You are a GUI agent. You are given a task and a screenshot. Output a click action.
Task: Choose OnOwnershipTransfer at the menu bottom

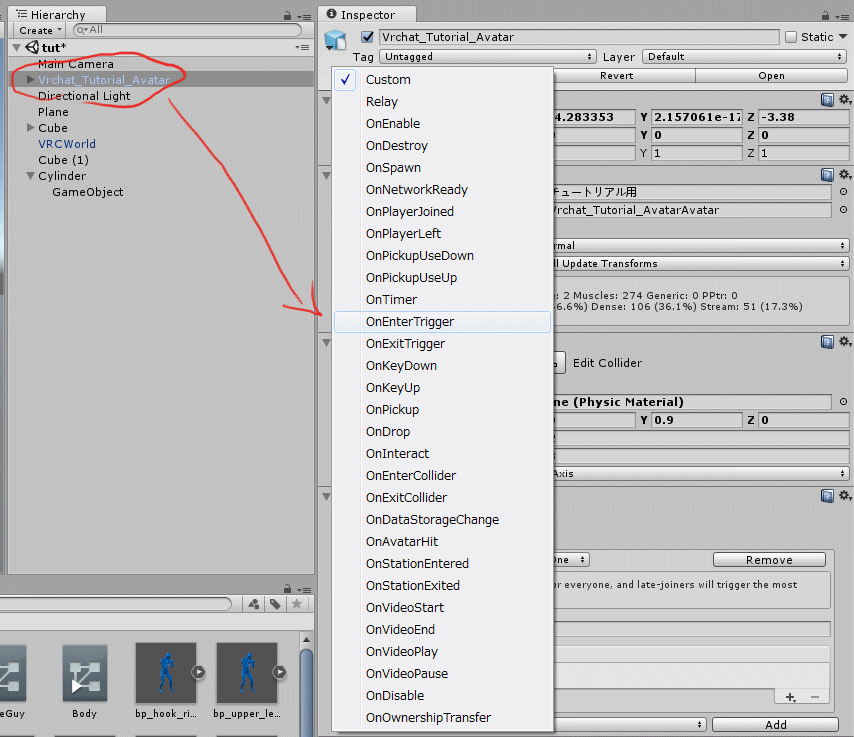442,717
